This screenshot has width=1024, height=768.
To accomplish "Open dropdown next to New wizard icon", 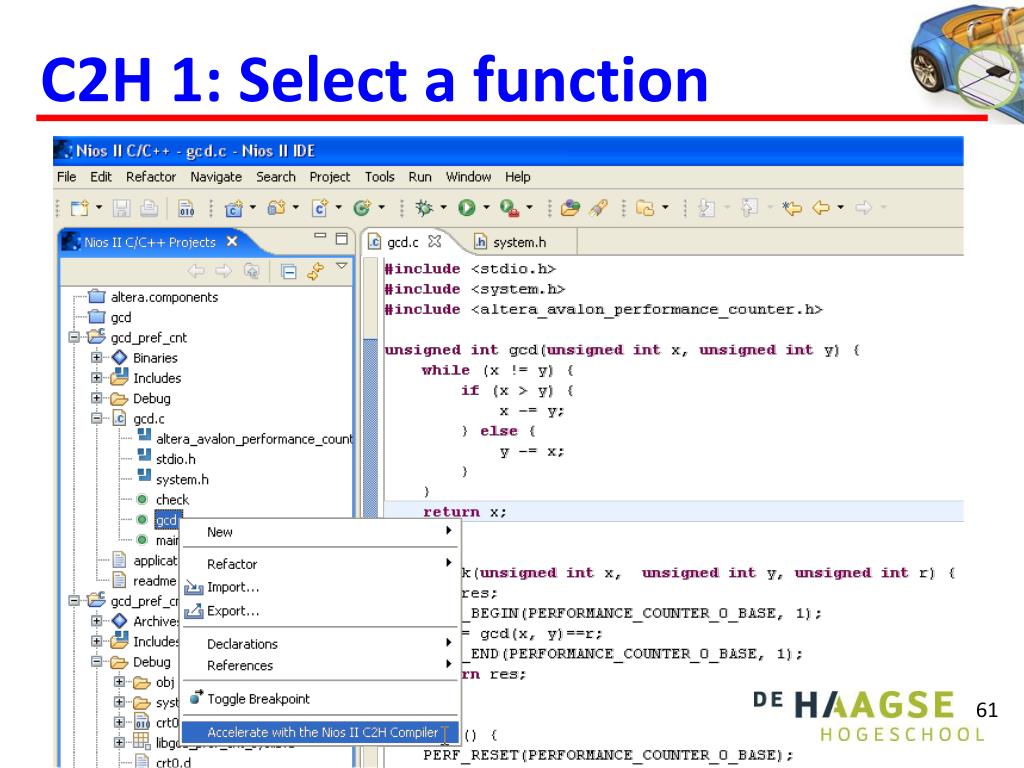I will pos(99,208).
